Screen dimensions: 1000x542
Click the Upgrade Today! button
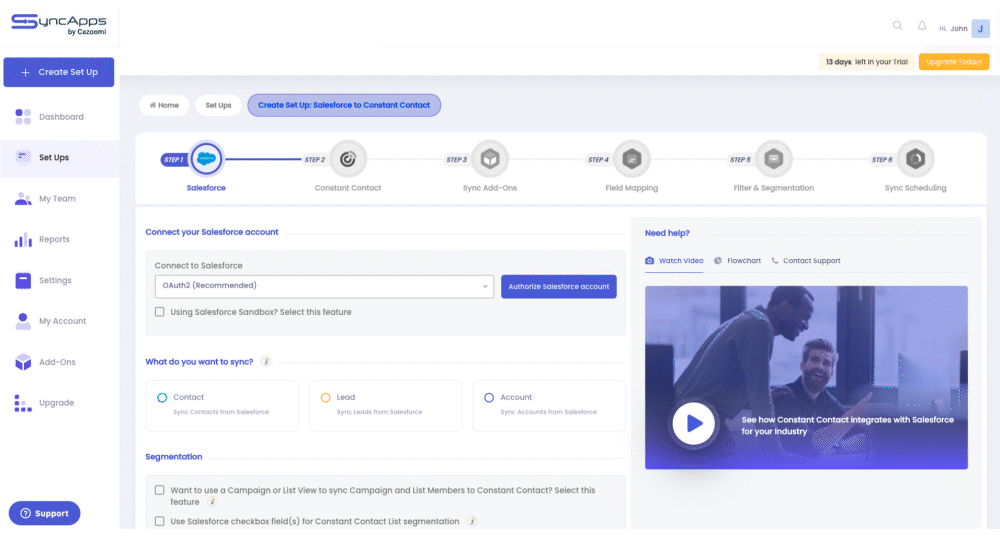(953, 62)
